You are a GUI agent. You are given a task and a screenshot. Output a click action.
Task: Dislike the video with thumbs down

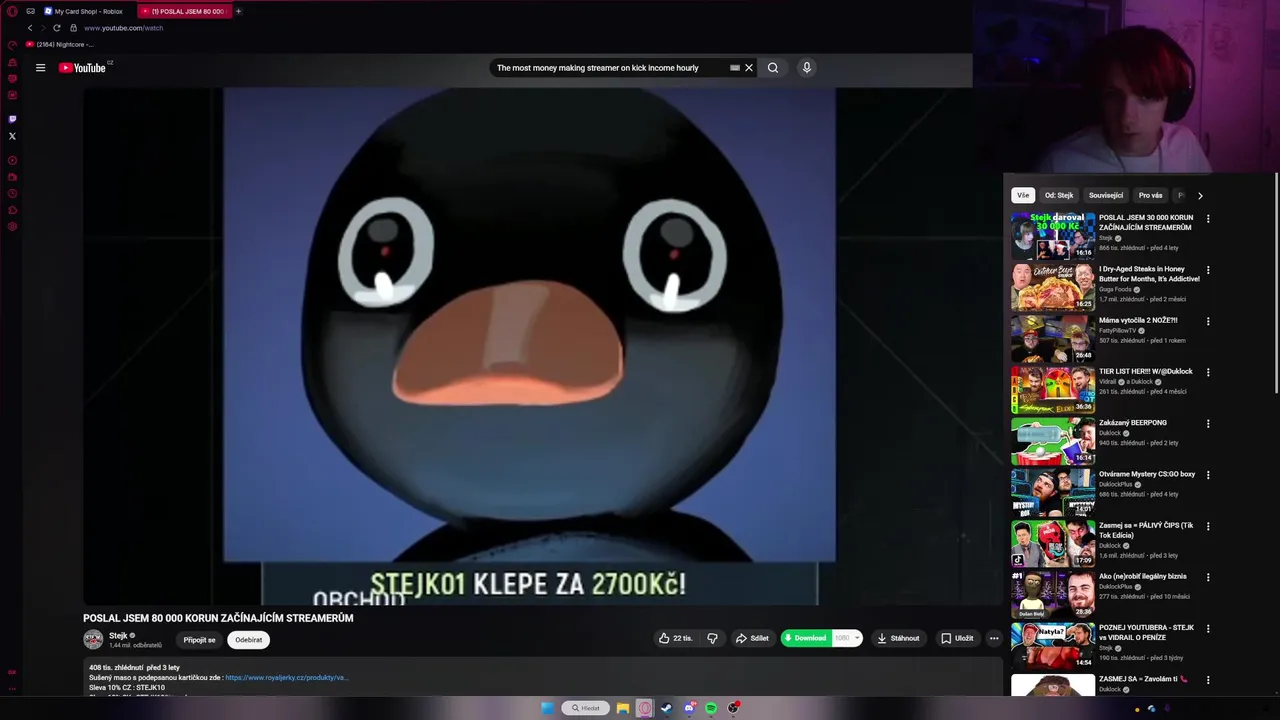point(712,638)
